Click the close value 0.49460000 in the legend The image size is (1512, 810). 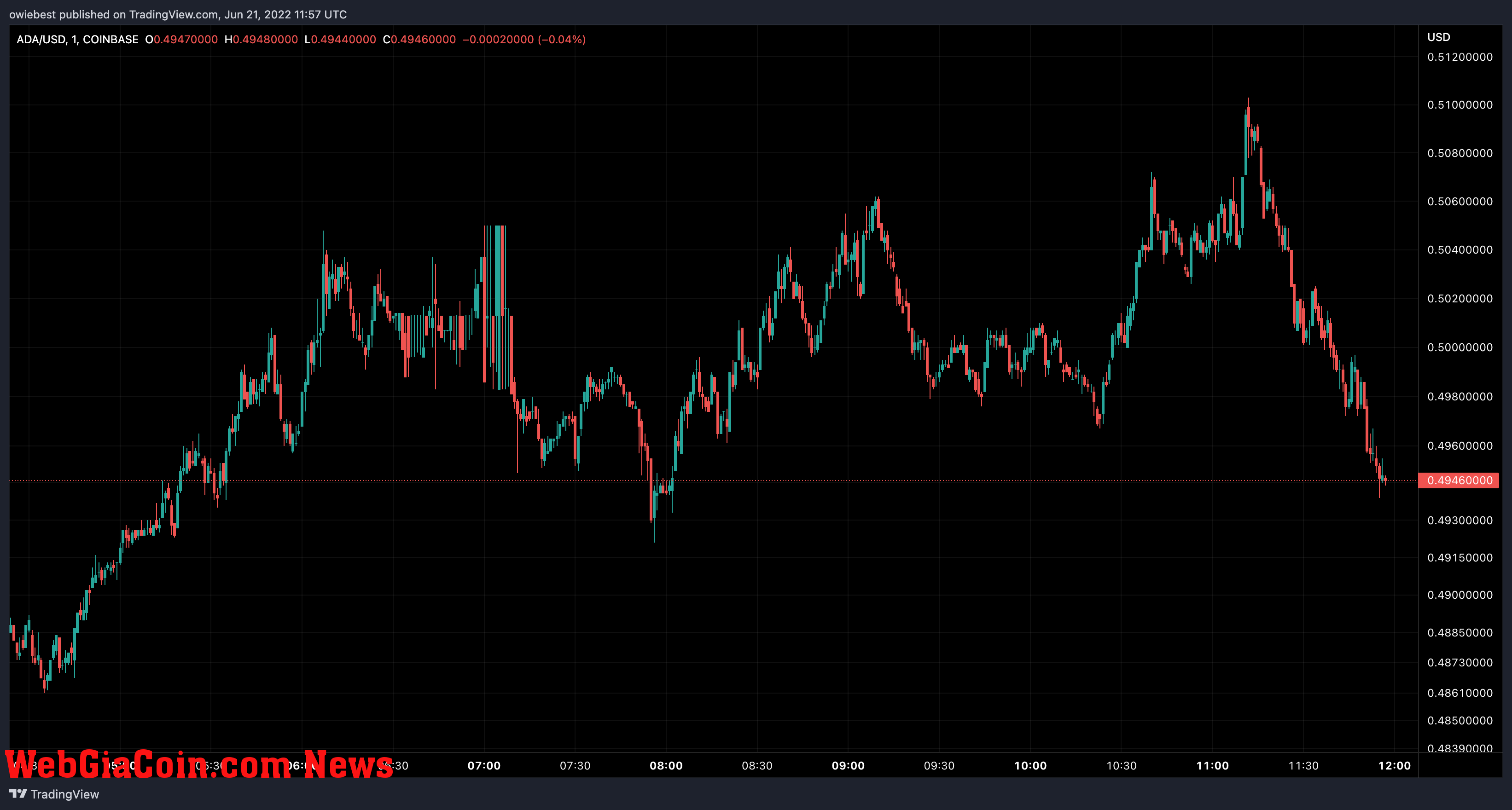[x=423, y=39]
